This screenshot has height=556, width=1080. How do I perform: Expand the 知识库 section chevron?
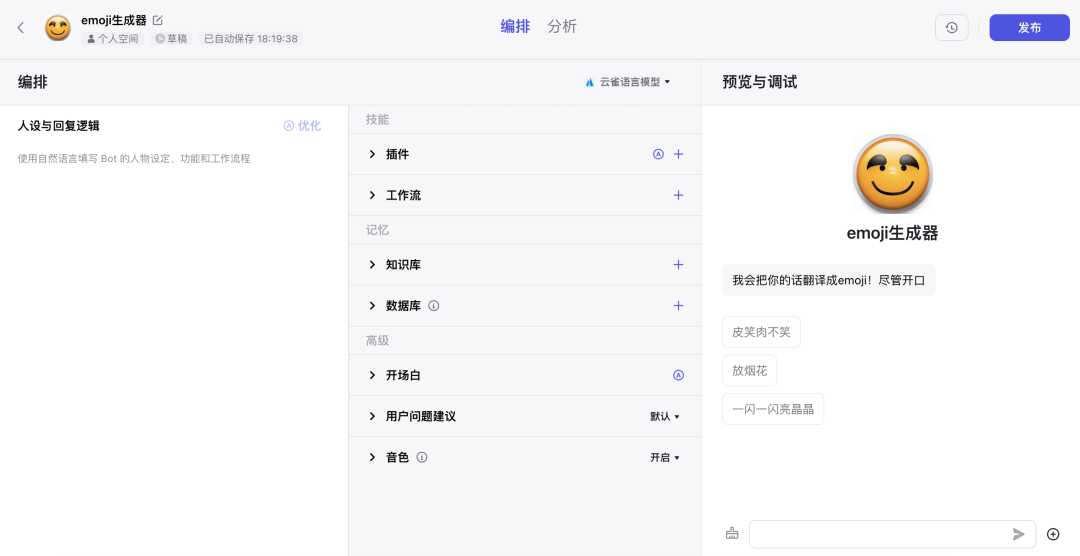[372, 265]
